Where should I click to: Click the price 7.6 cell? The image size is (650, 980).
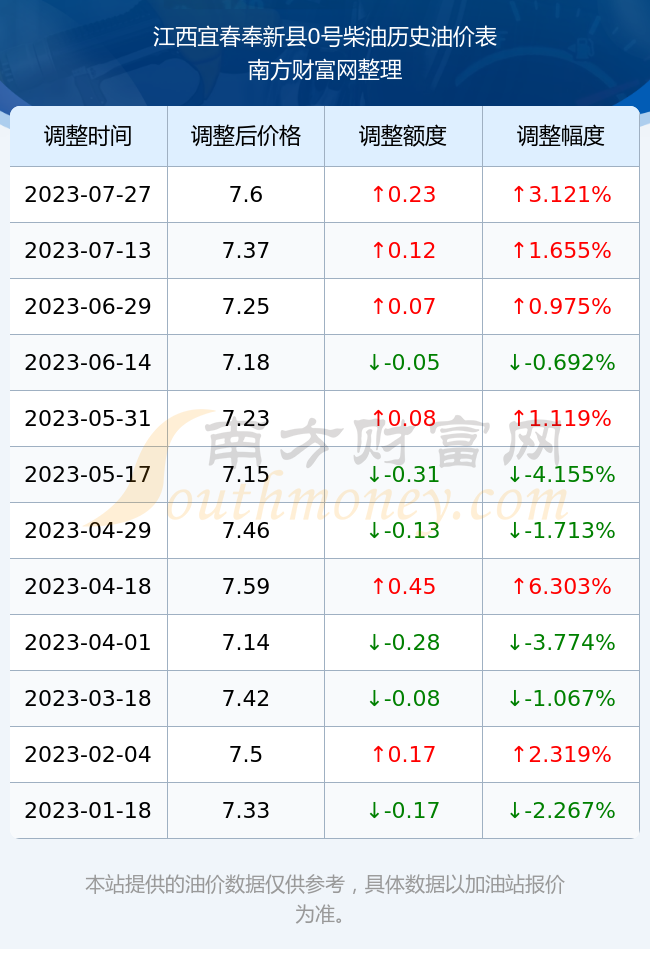click(x=246, y=194)
